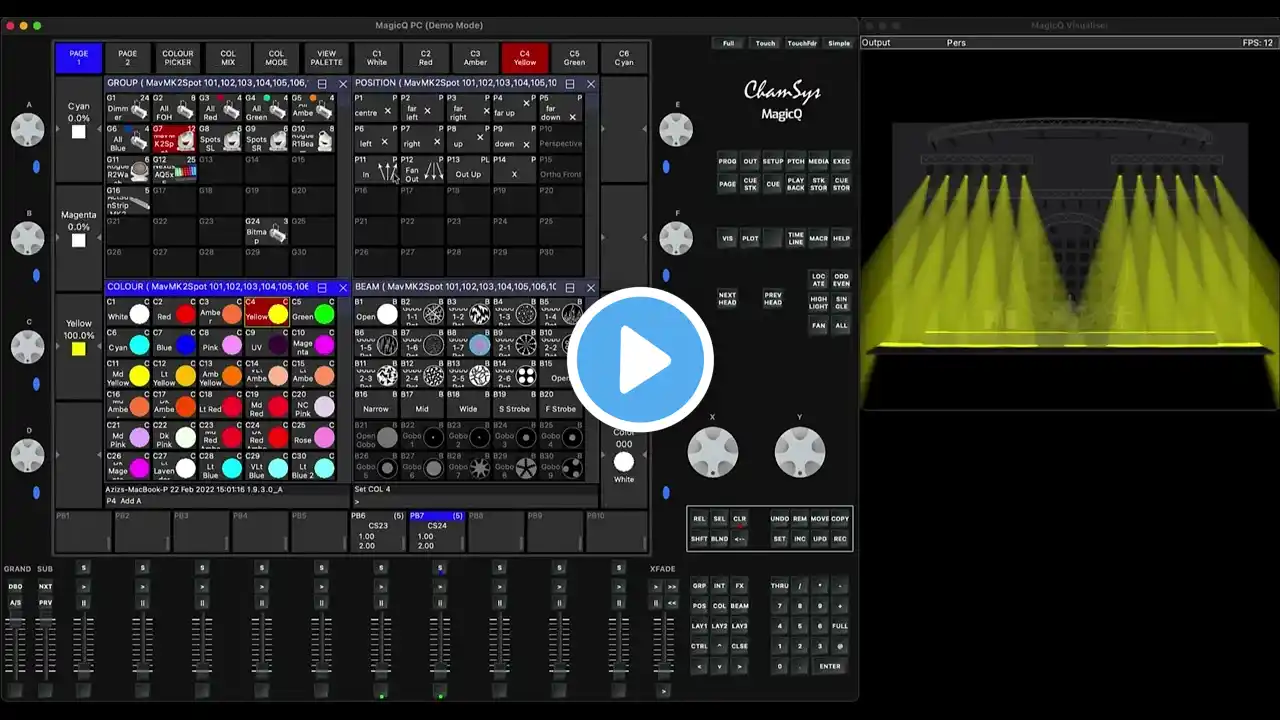Click the large blue play overlay button
1280x720 pixels.
pyautogui.click(x=640, y=360)
